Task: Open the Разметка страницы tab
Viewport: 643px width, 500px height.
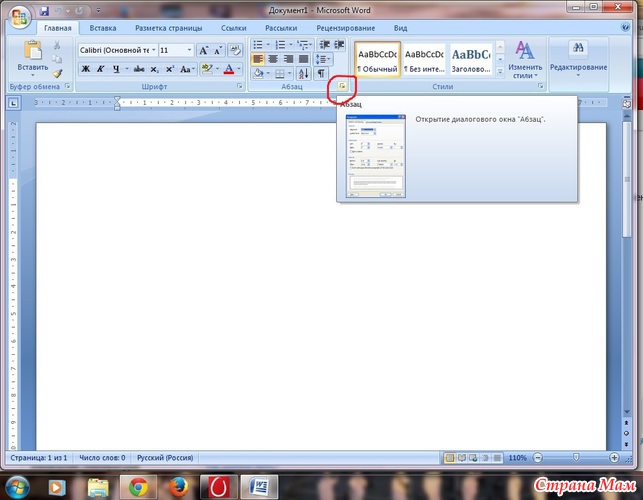Action: (169, 28)
